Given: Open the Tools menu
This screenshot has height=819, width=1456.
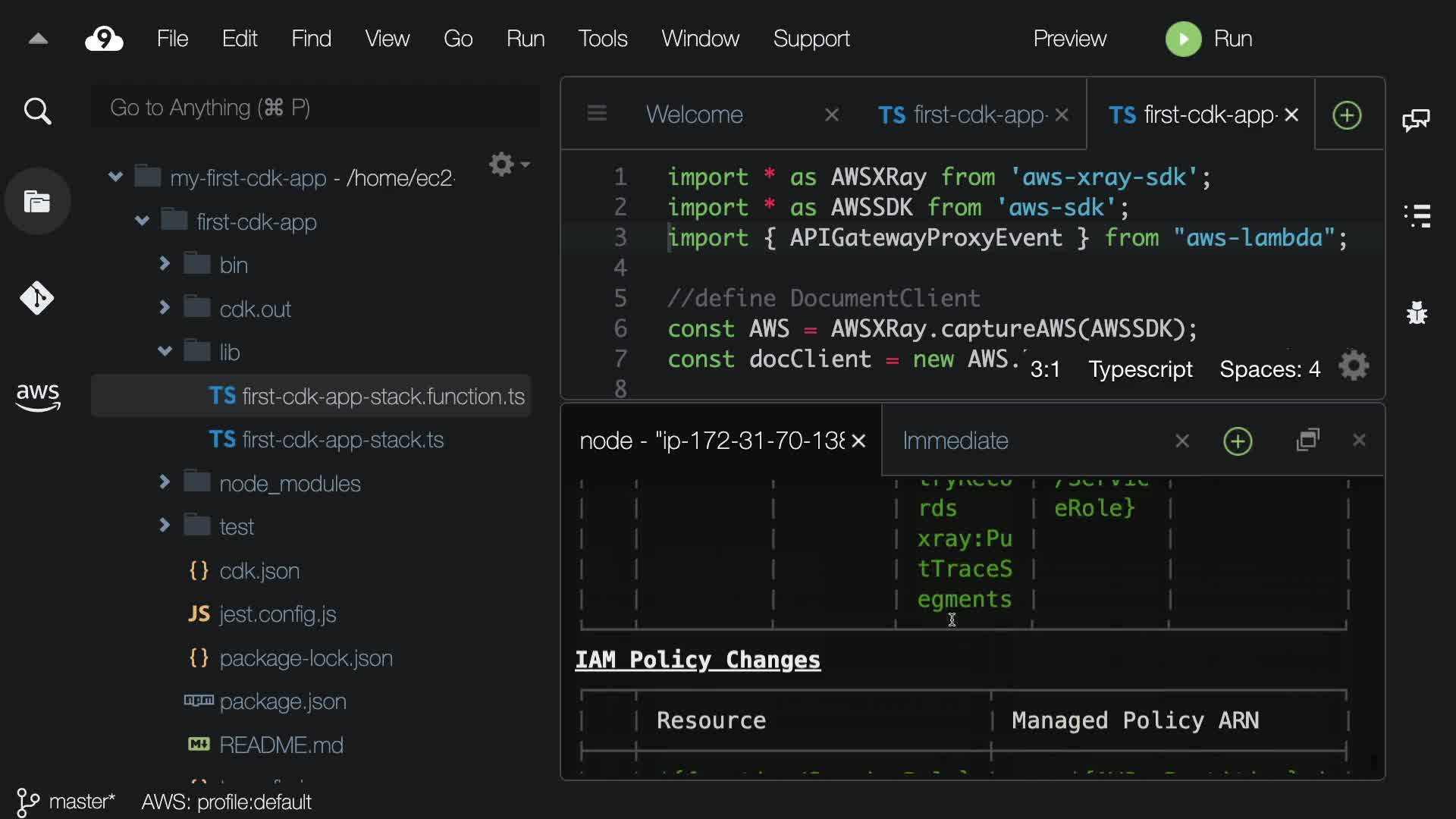Looking at the screenshot, I should pyautogui.click(x=602, y=39).
